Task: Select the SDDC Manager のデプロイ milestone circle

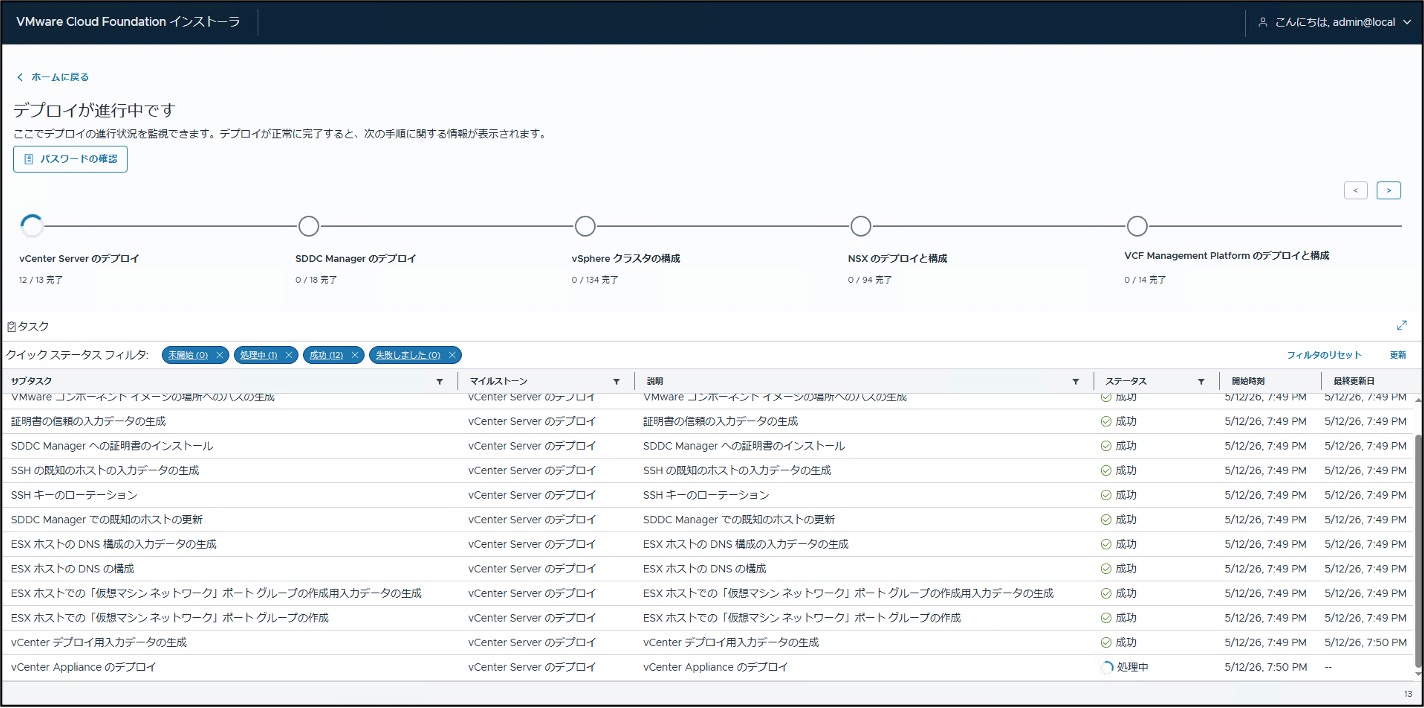Action: (x=309, y=226)
